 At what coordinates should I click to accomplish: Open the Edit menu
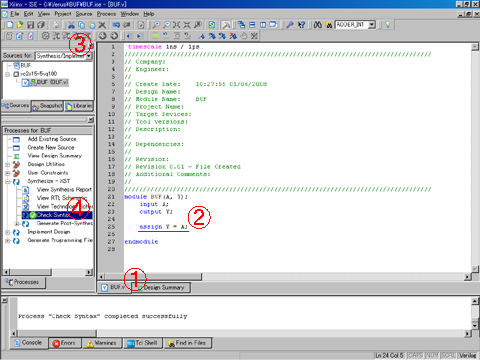pos(29,14)
